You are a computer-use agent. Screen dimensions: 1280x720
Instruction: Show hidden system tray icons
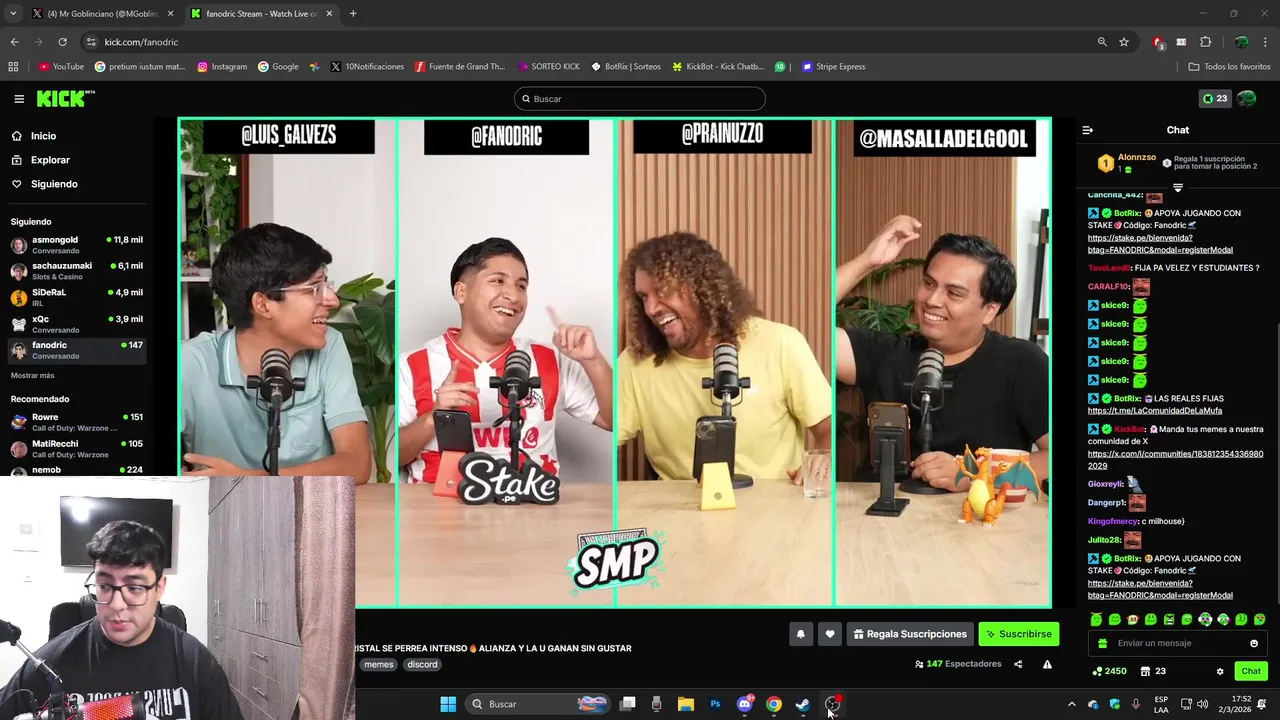click(x=1072, y=704)
